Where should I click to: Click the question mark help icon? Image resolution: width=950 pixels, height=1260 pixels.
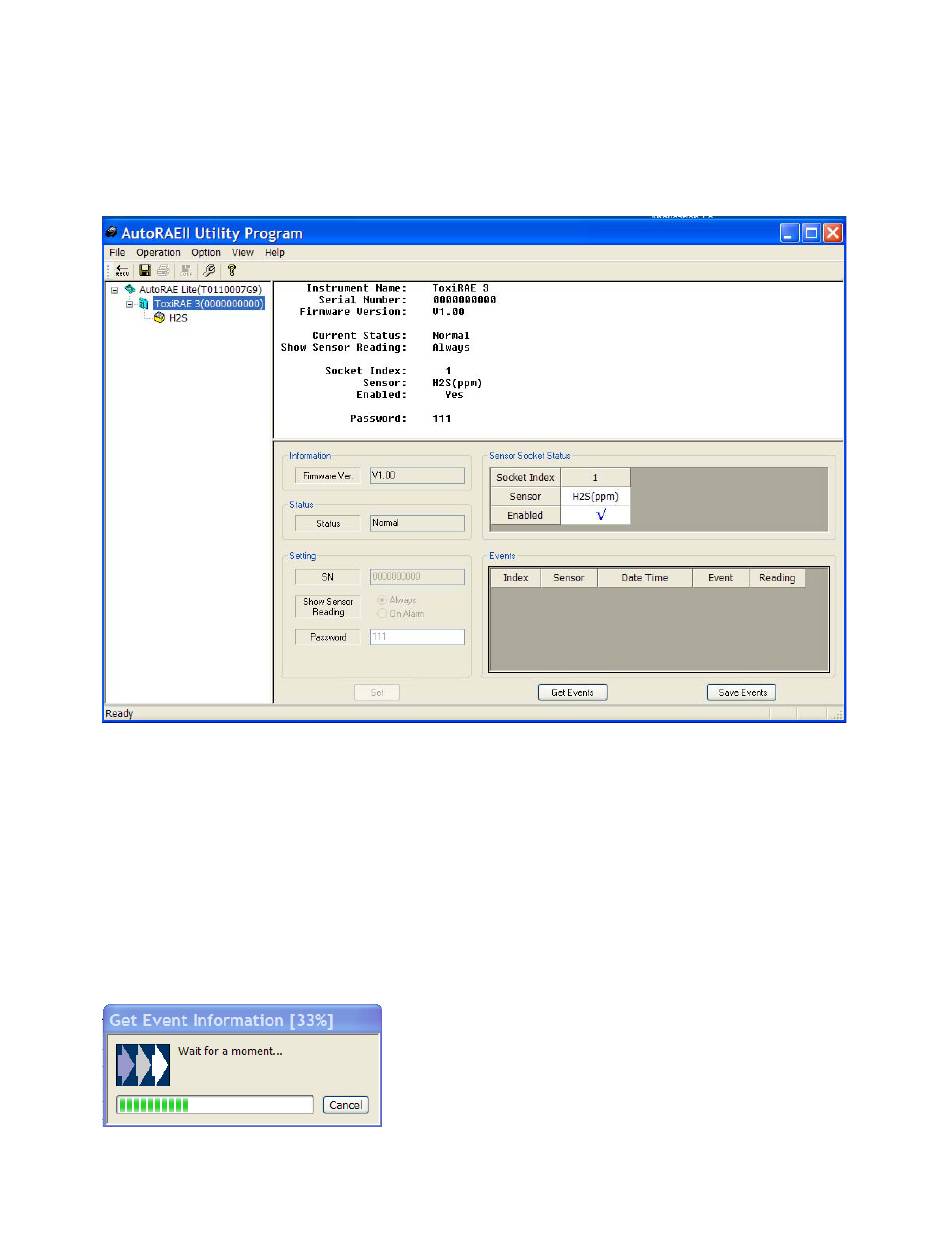(232, 270)
